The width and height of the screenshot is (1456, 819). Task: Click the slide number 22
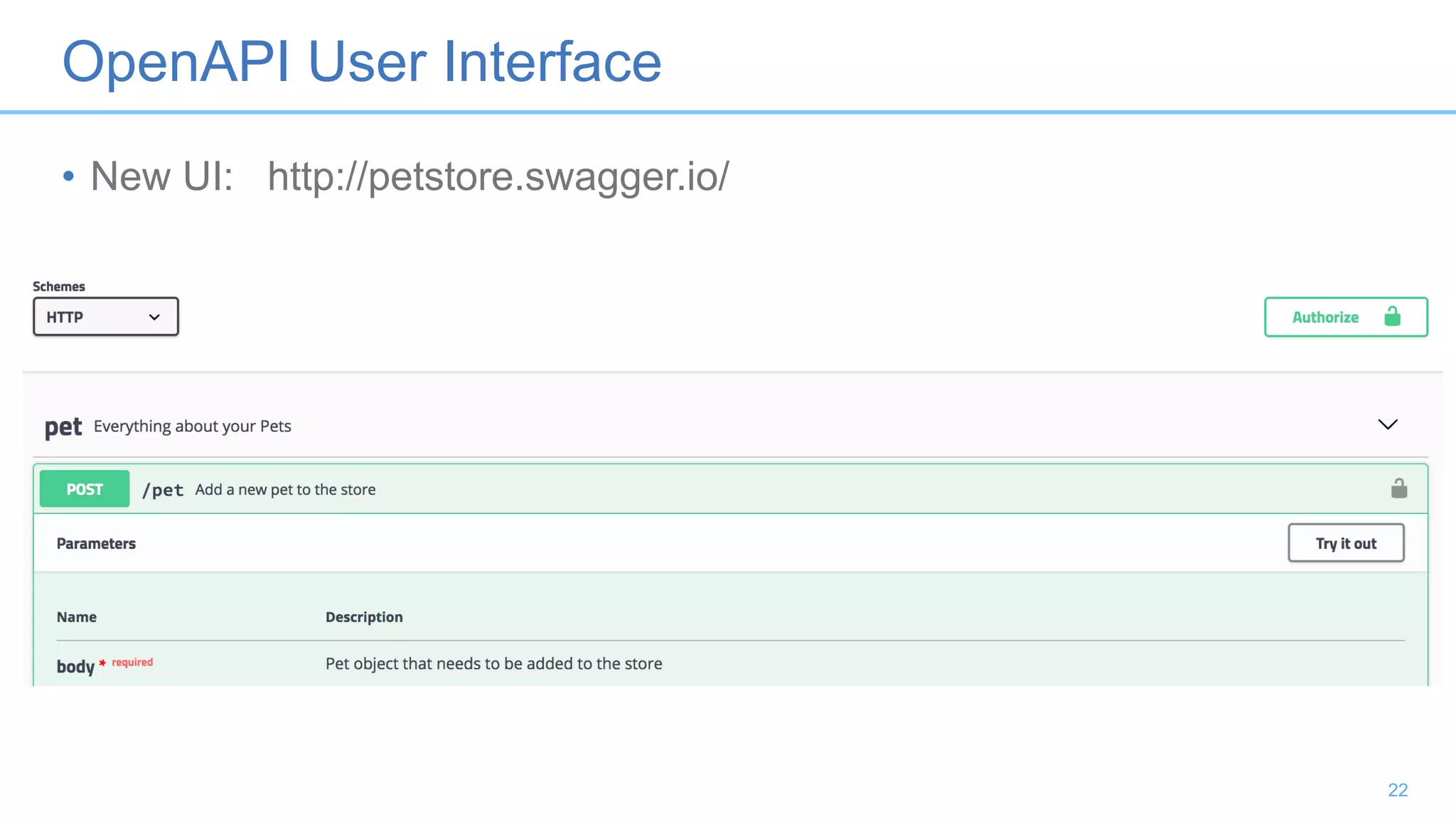coord(1398,790)
